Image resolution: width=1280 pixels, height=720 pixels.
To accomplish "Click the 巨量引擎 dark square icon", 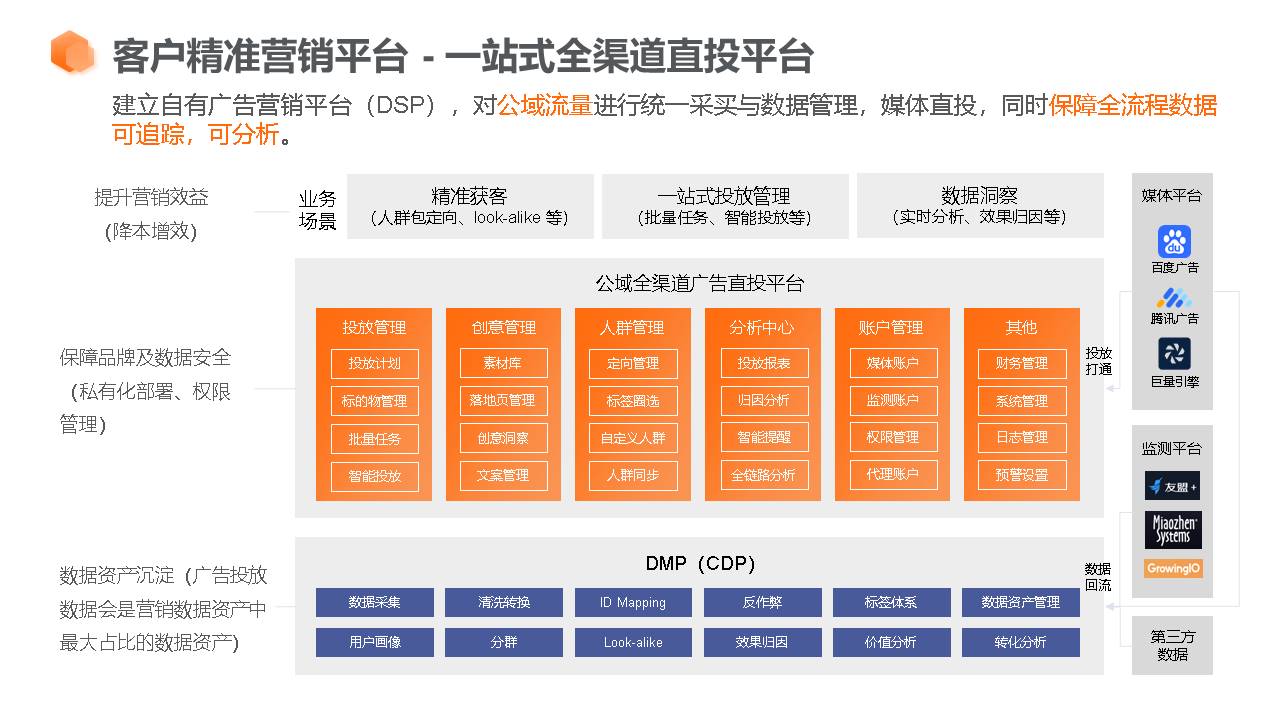I will pos(1174,354).
